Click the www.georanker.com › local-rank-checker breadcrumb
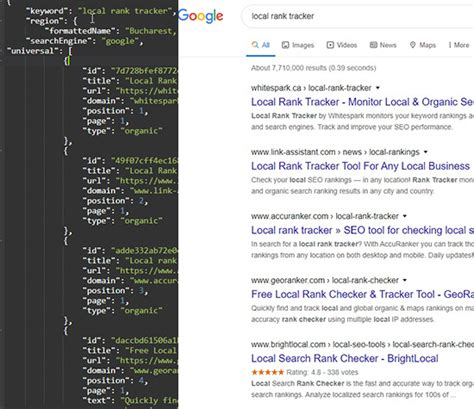The image size is (474, 409). pos(325,280)
